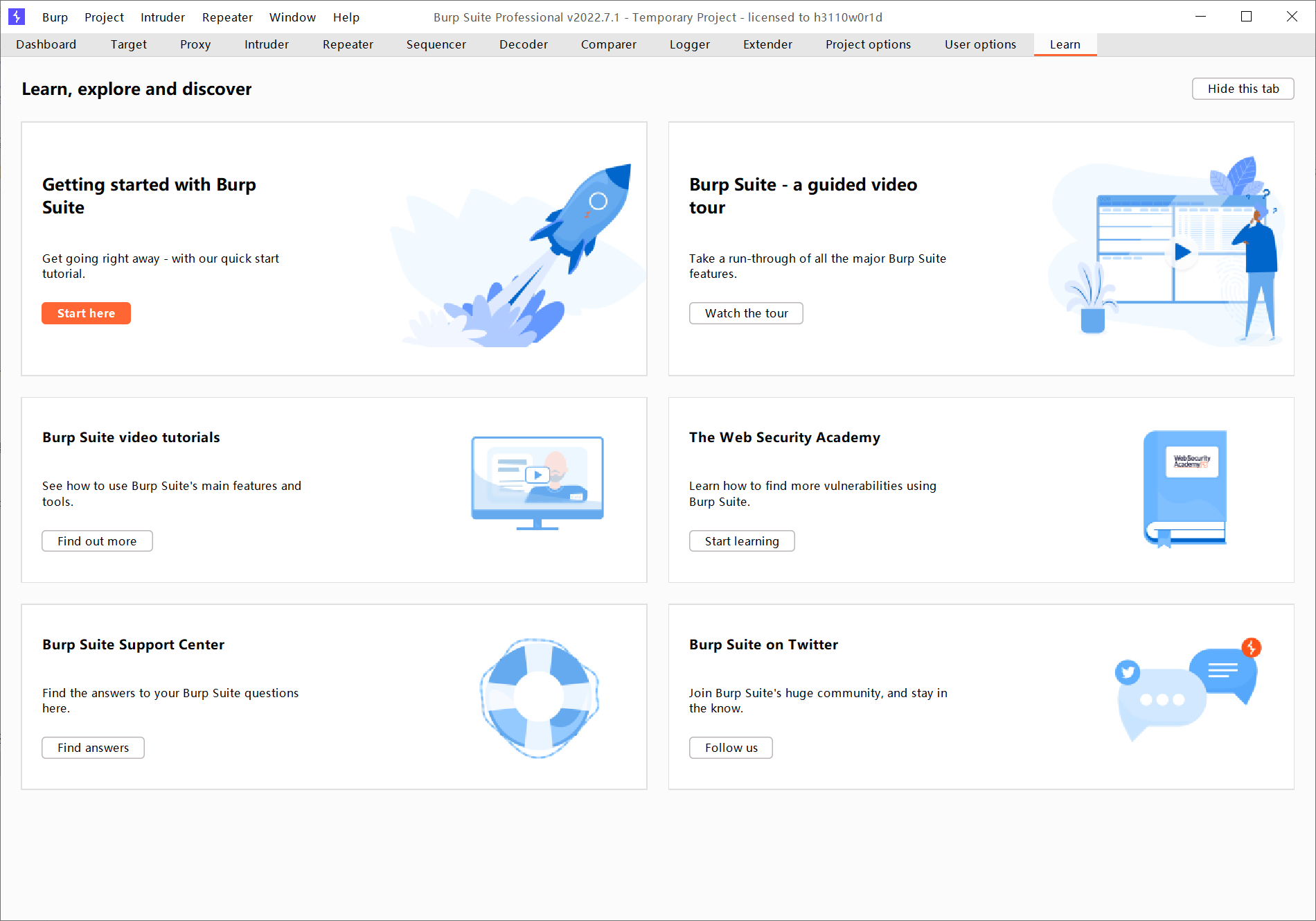
Task: Click the video tutorials monitor illustration
Action: pyautogui.click(x=537, y=483)
